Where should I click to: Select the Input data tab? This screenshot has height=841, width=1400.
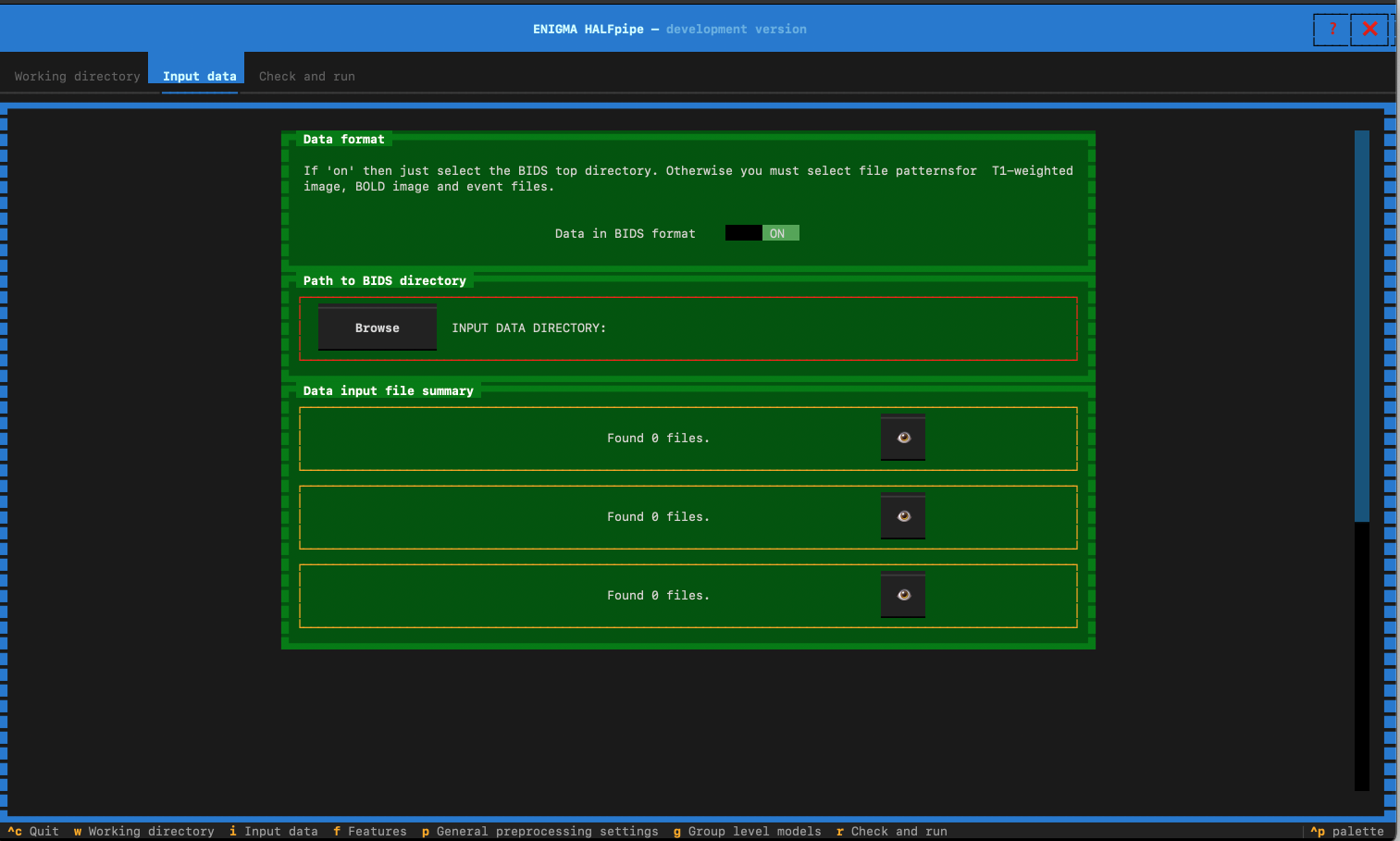(x=200, y=77)
